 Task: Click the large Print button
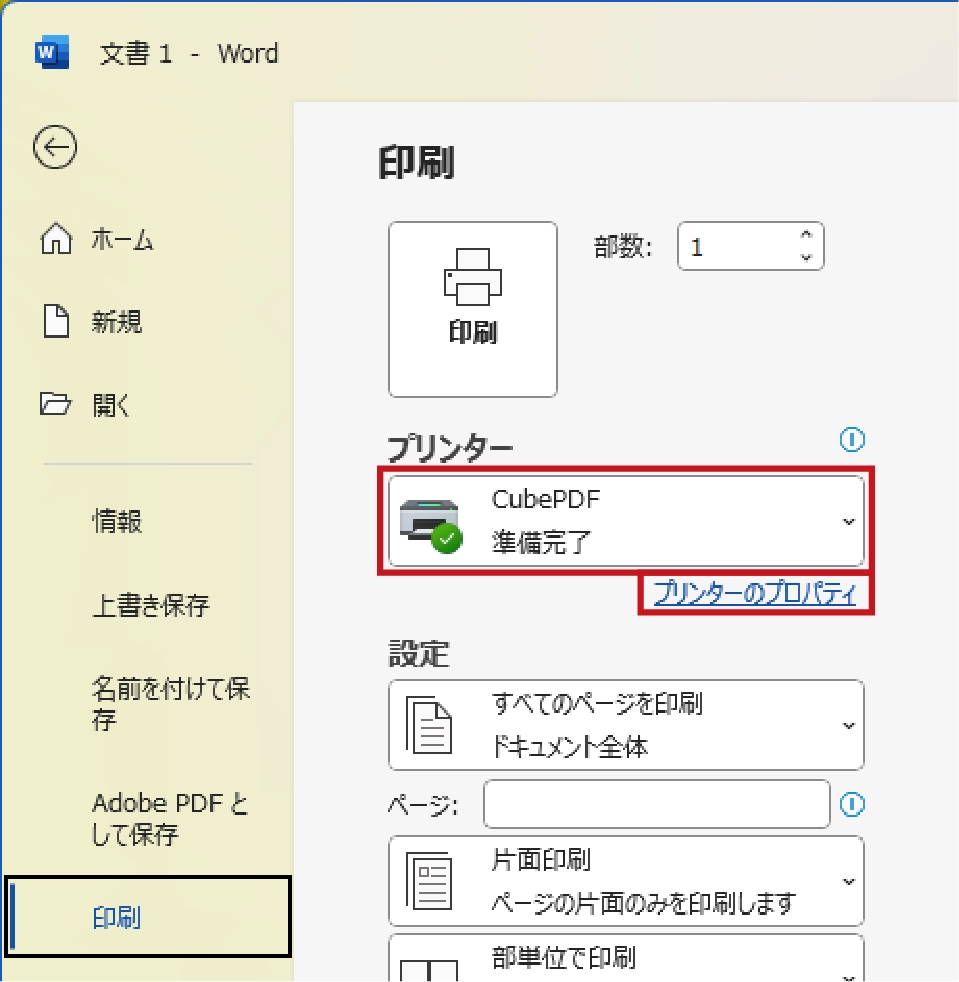click(472, 309)
